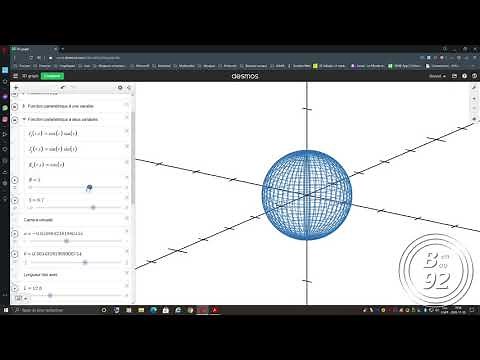Select the 'Fonction paramétrique à une variable' title

(61, 106)
